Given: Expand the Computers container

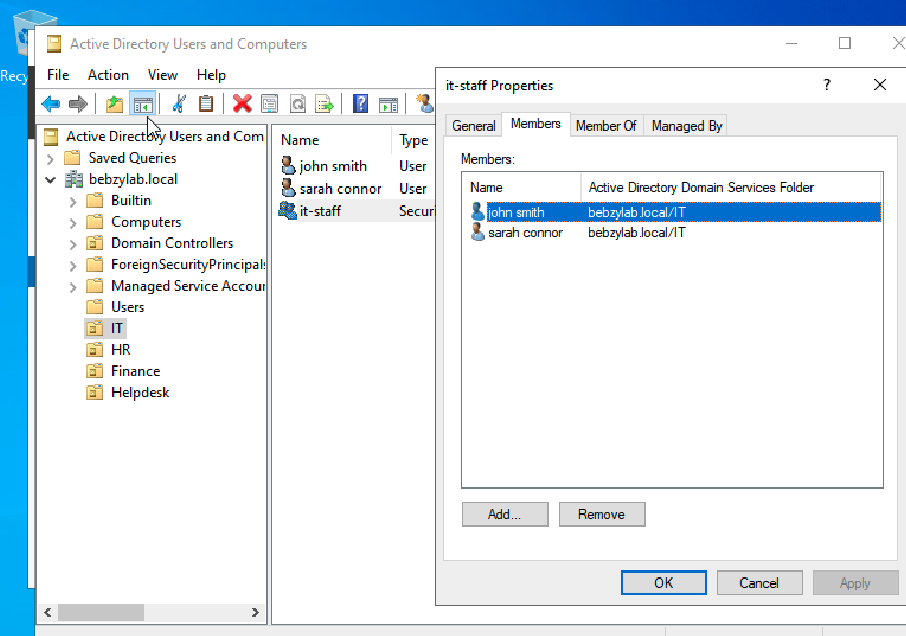Looking at the screenshot, I should tap(73, 222).
